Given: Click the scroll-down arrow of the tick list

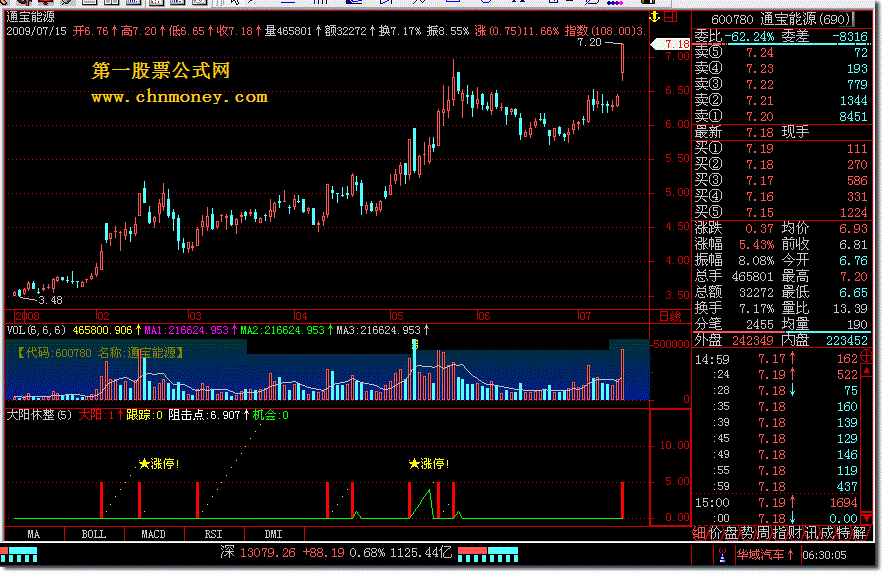Looking at the screenshot, I should tap(867, 518).
